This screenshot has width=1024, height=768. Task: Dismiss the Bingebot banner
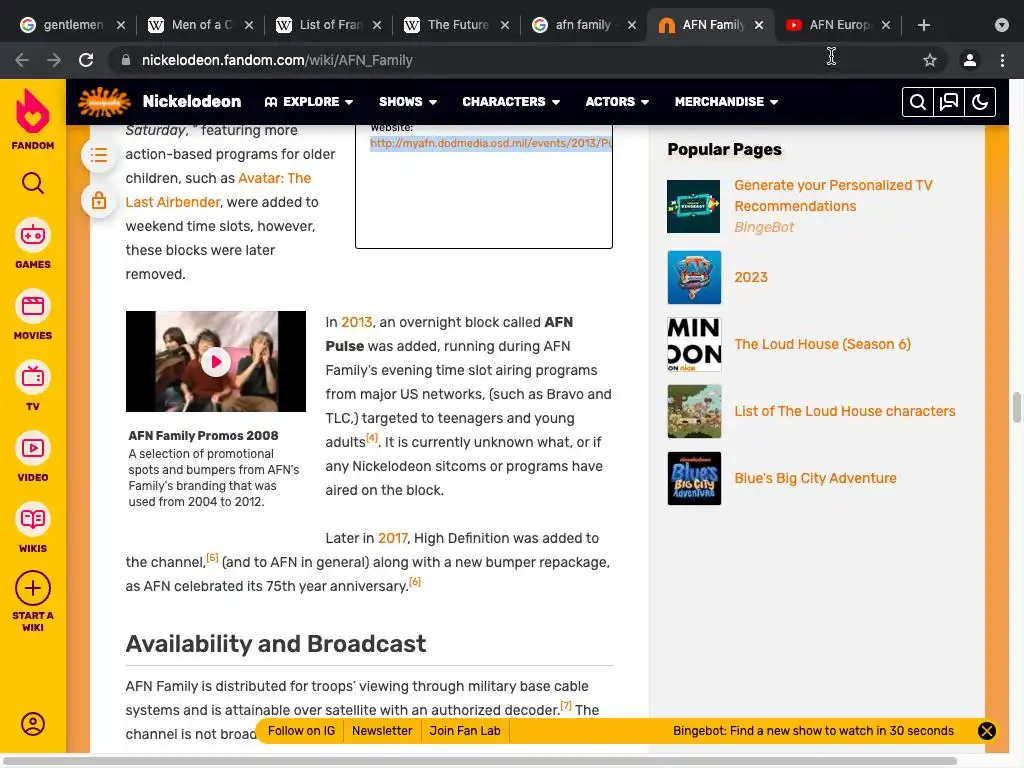987,731
